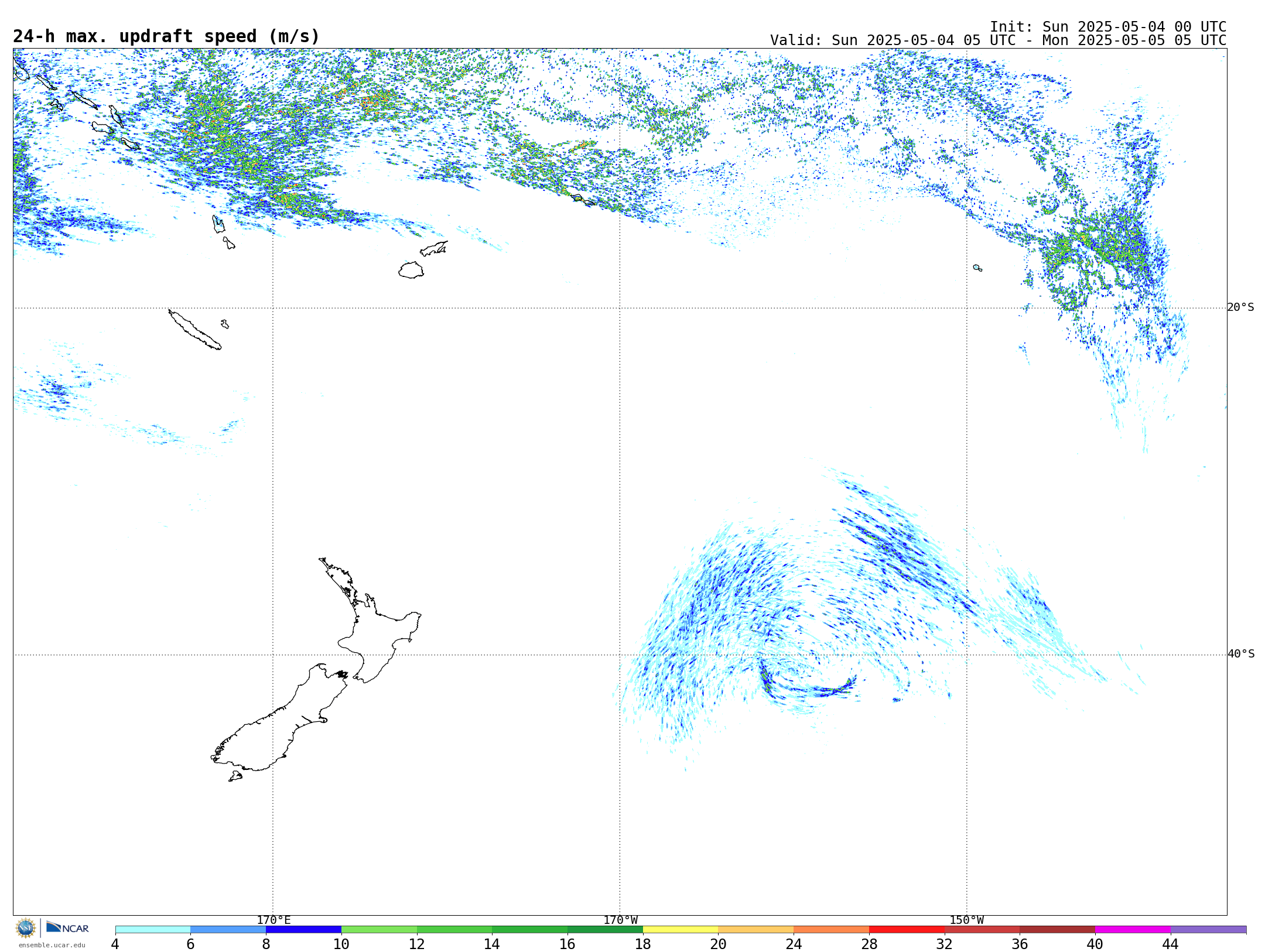1265x952 pixels.
Task: Click the "20°S" latitude label
Action: point(1240,307)
